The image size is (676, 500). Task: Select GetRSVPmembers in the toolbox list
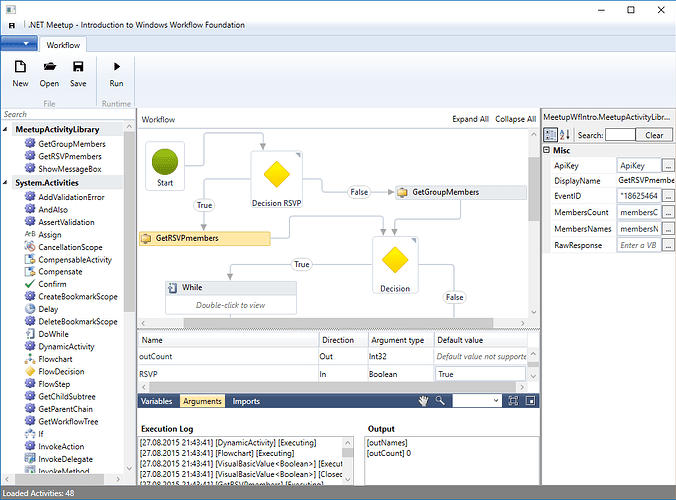70,156
